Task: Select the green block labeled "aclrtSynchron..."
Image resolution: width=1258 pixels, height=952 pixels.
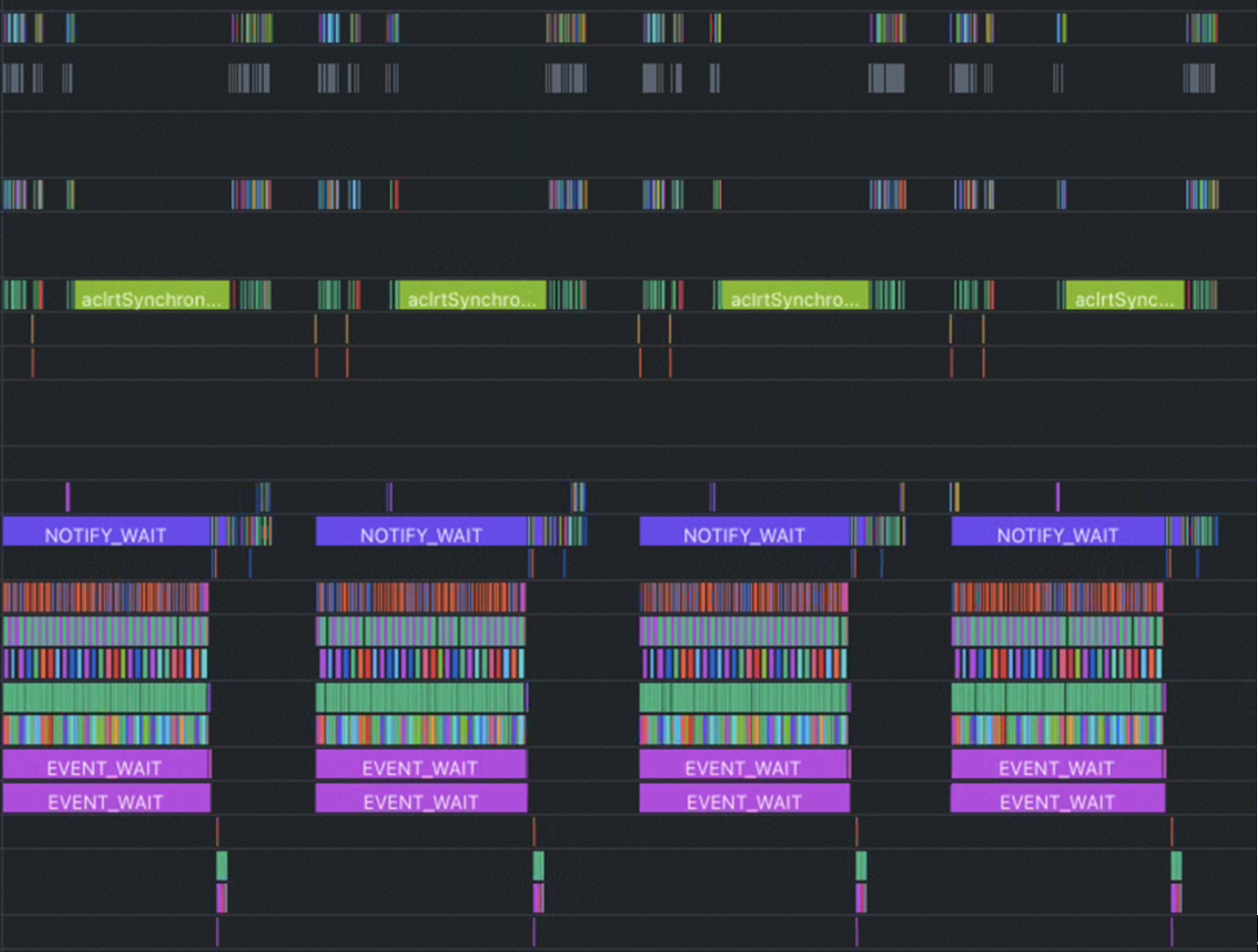Action: (152, 296)
